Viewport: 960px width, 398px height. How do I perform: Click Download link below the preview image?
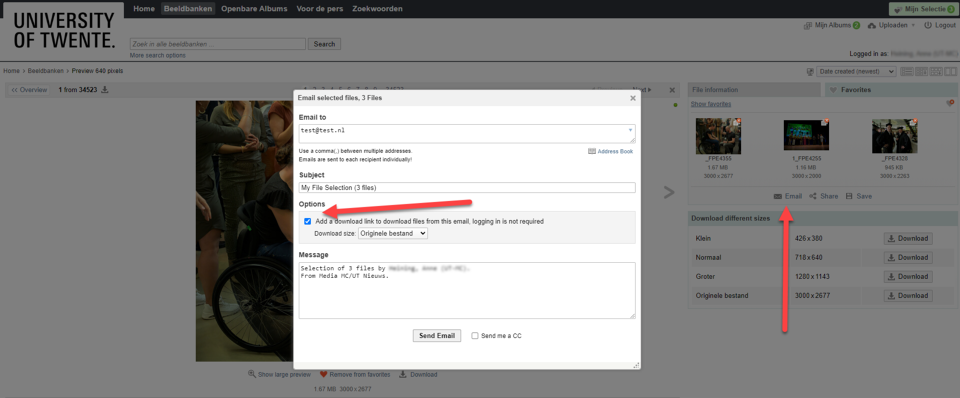[418, 374]
